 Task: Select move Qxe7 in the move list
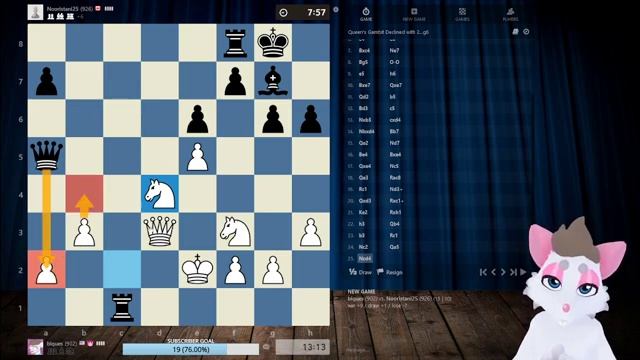(x=396, y=85)
